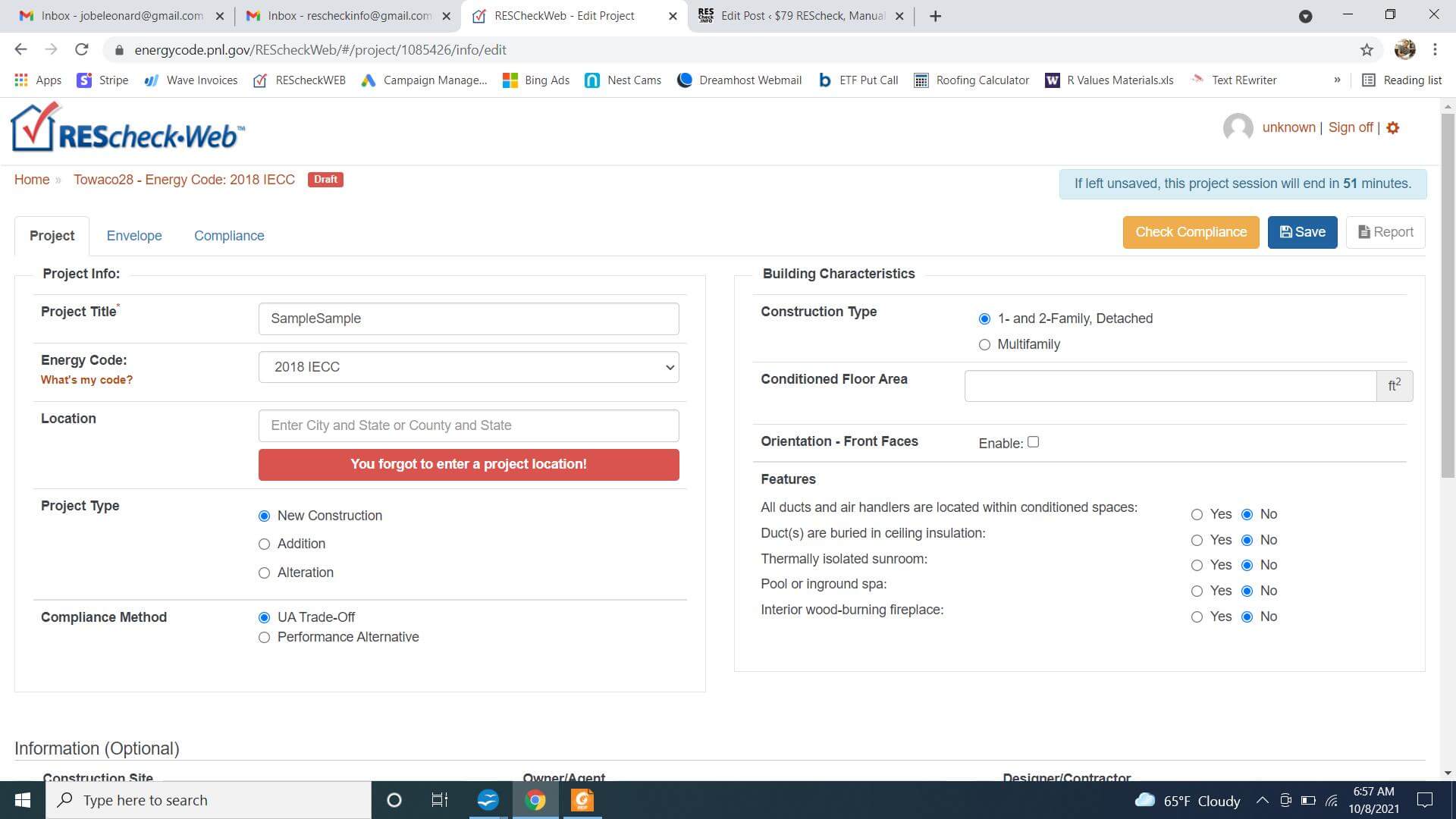Screen dimensions: 1456x819
Task: Select the Addition project type radio button
Action: (265, 544)
